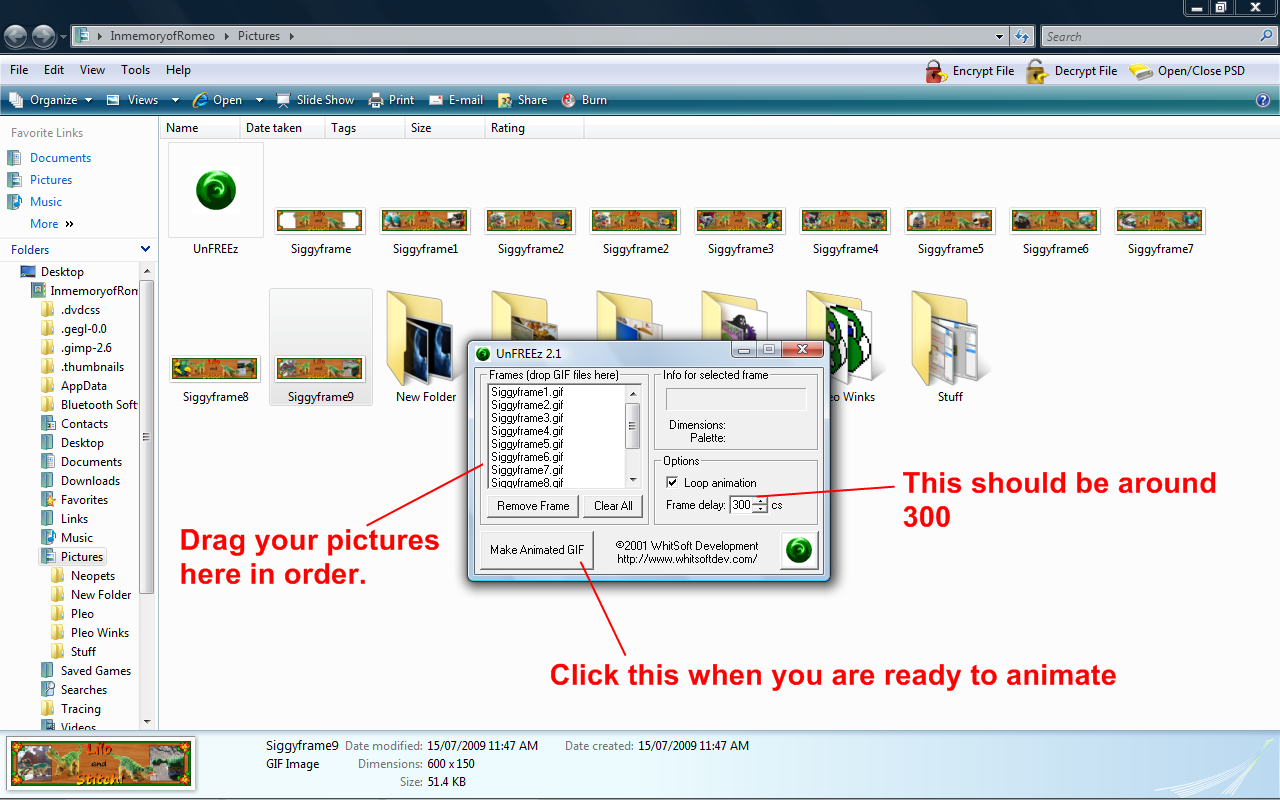The height and width of the screenshot is (800, 1280).
Task: Open the Explorer help question mark icon
Action: tap(1262, 100)
